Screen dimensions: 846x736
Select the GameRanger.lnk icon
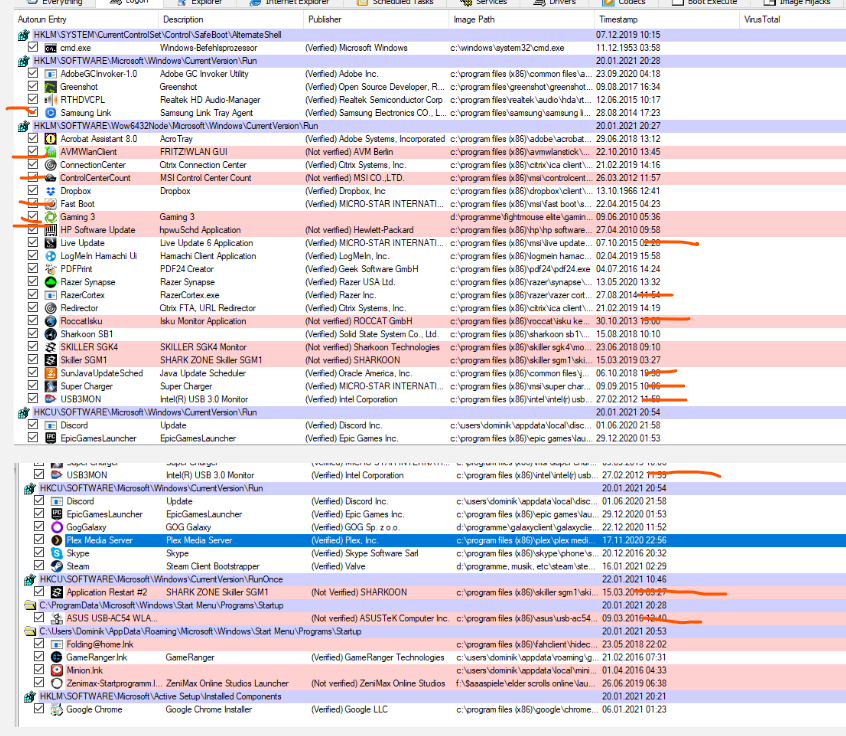pyautogui.click(x=57, y=657)
